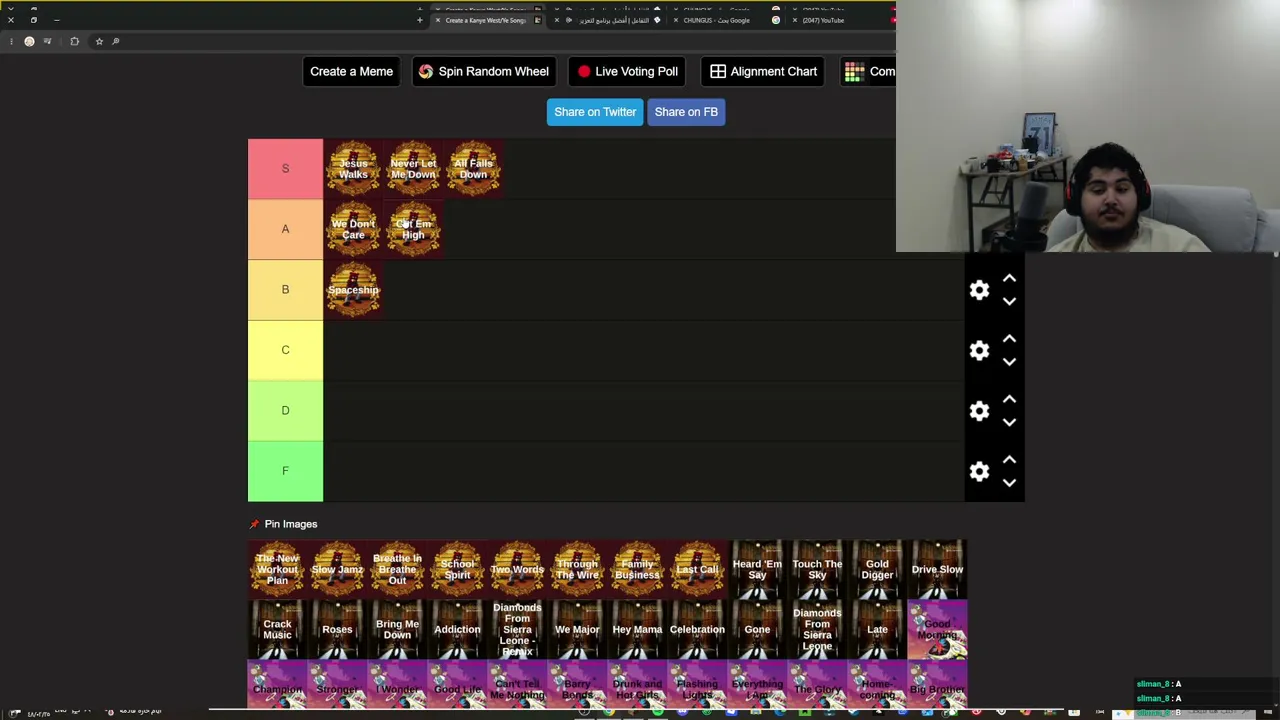The width and height of the screenshot is (1280, 720).
Task: Pick the Breathe In Breathe Out tile
Action: (397, 570)
